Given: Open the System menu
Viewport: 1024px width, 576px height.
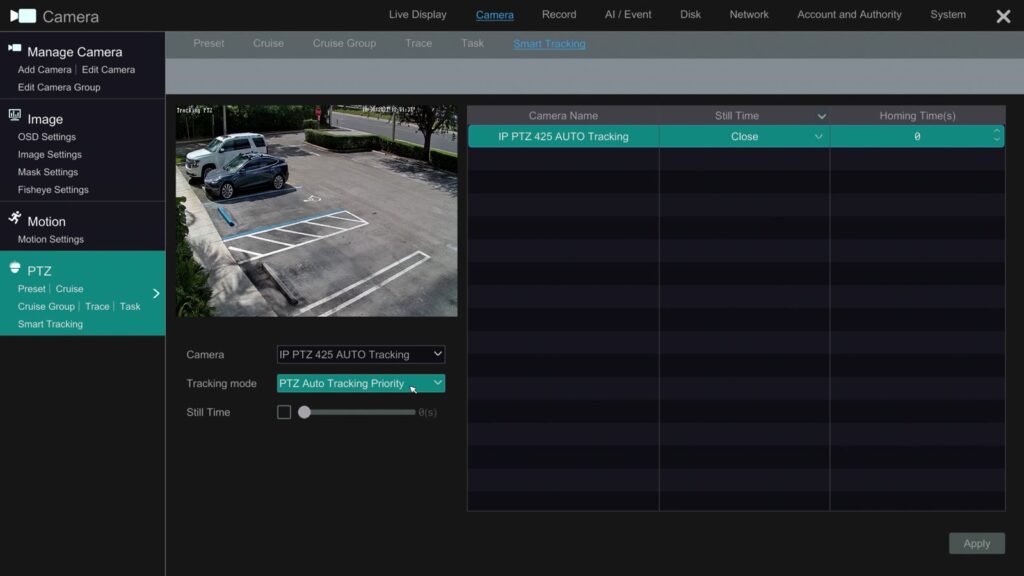Looking at the screenshot, I should [948, 14].
